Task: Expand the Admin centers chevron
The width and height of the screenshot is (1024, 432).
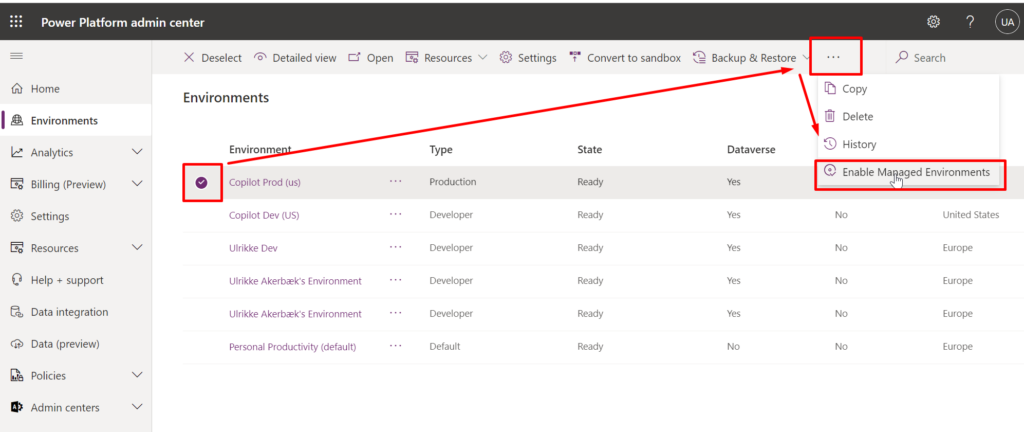Action: click(x=137, y=407)
